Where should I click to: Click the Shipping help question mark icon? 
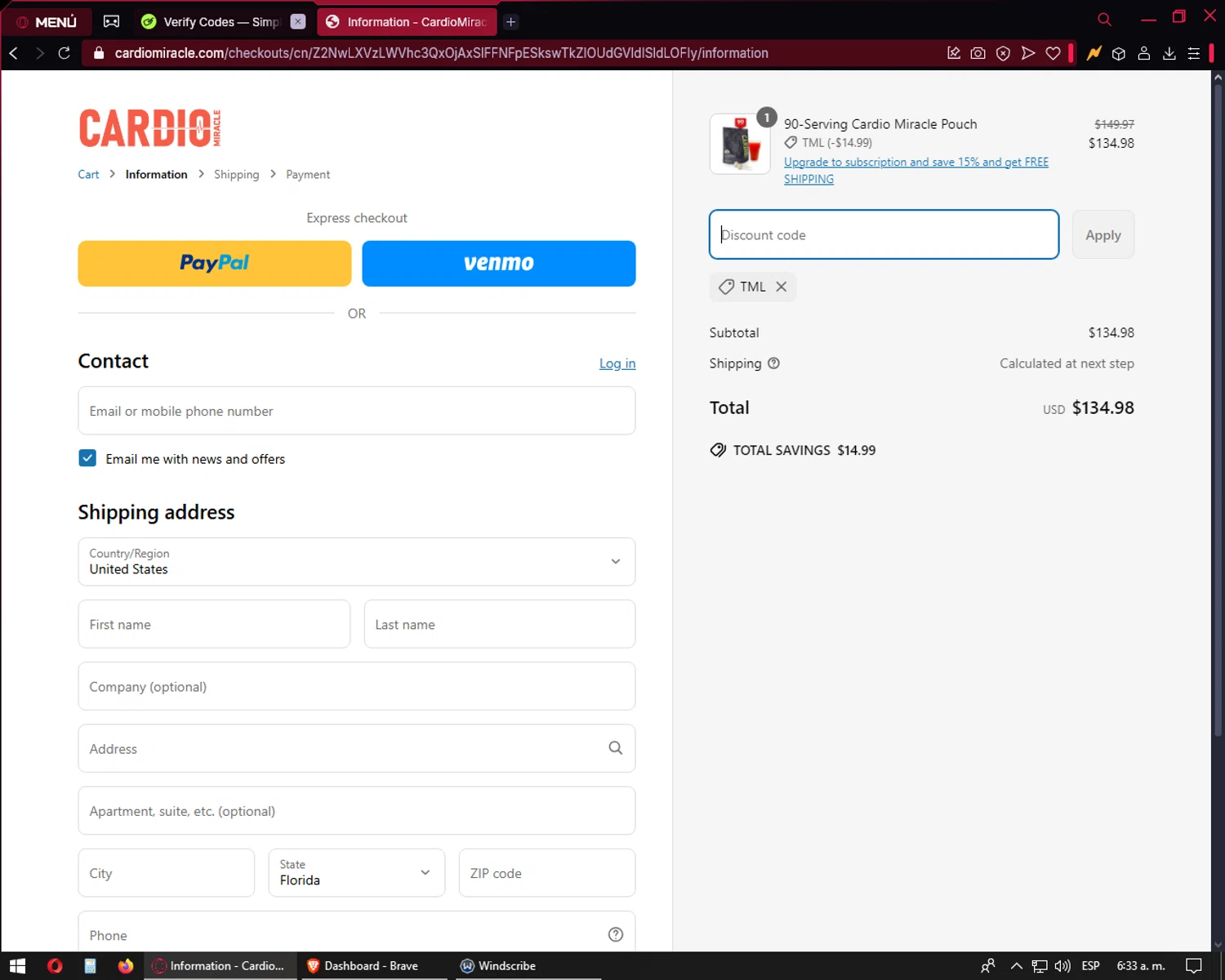(x=773, y=363)
